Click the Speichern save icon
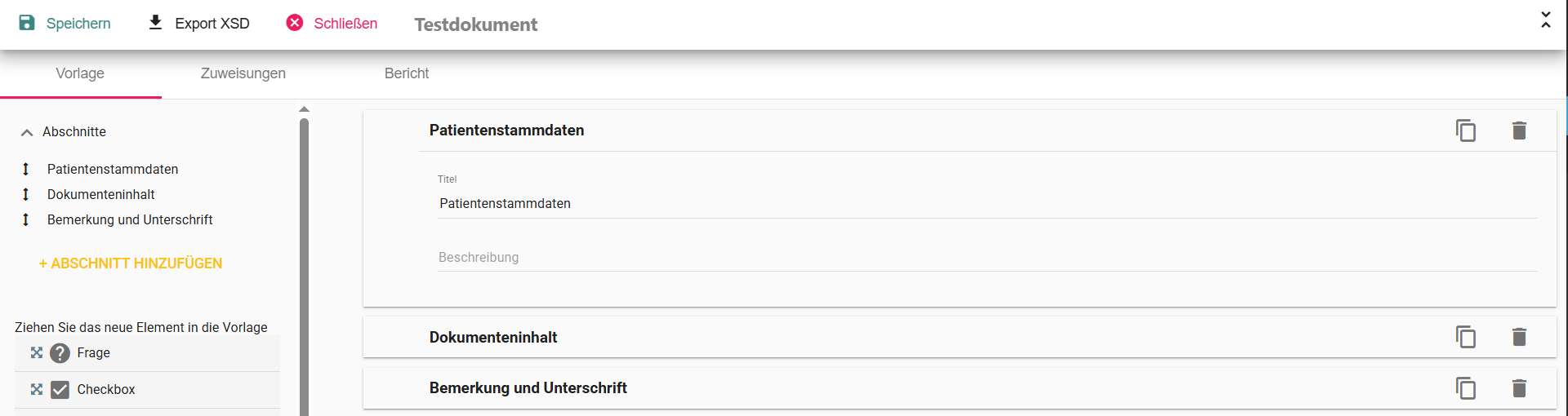The image size is (1568, 416). [x=27, y=23]
